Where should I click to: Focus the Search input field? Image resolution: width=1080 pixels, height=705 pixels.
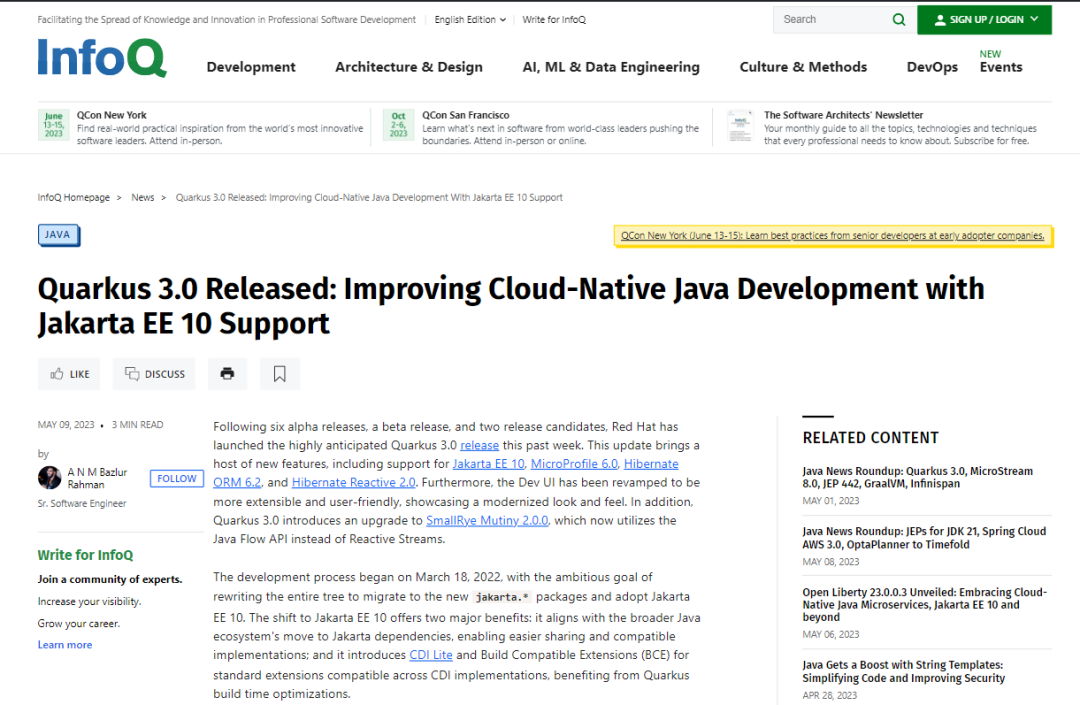(x=833, y=19)
